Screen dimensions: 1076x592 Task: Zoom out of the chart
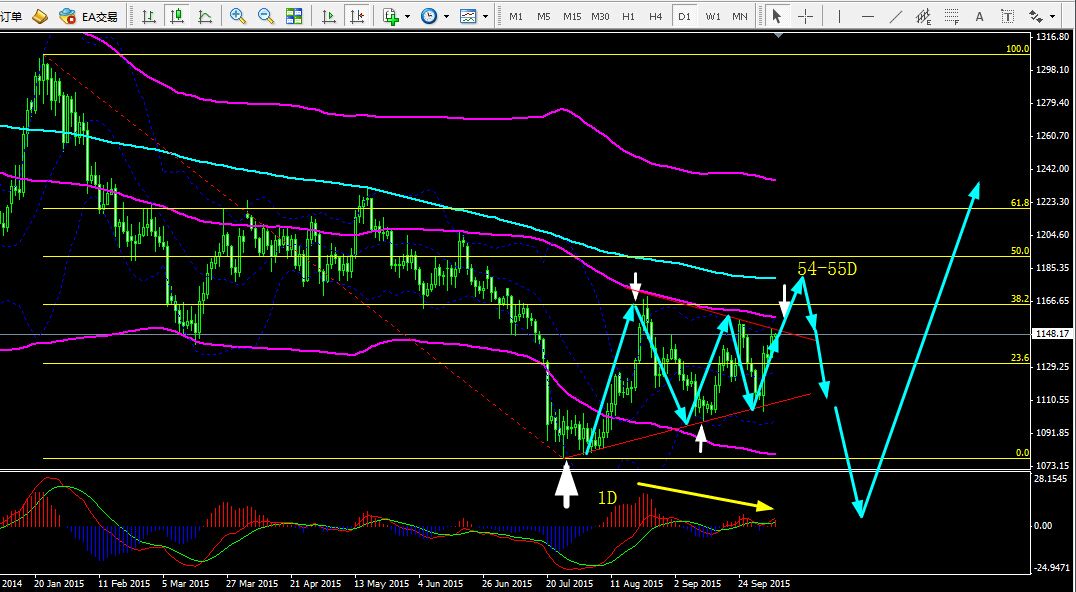coord(266,16)
